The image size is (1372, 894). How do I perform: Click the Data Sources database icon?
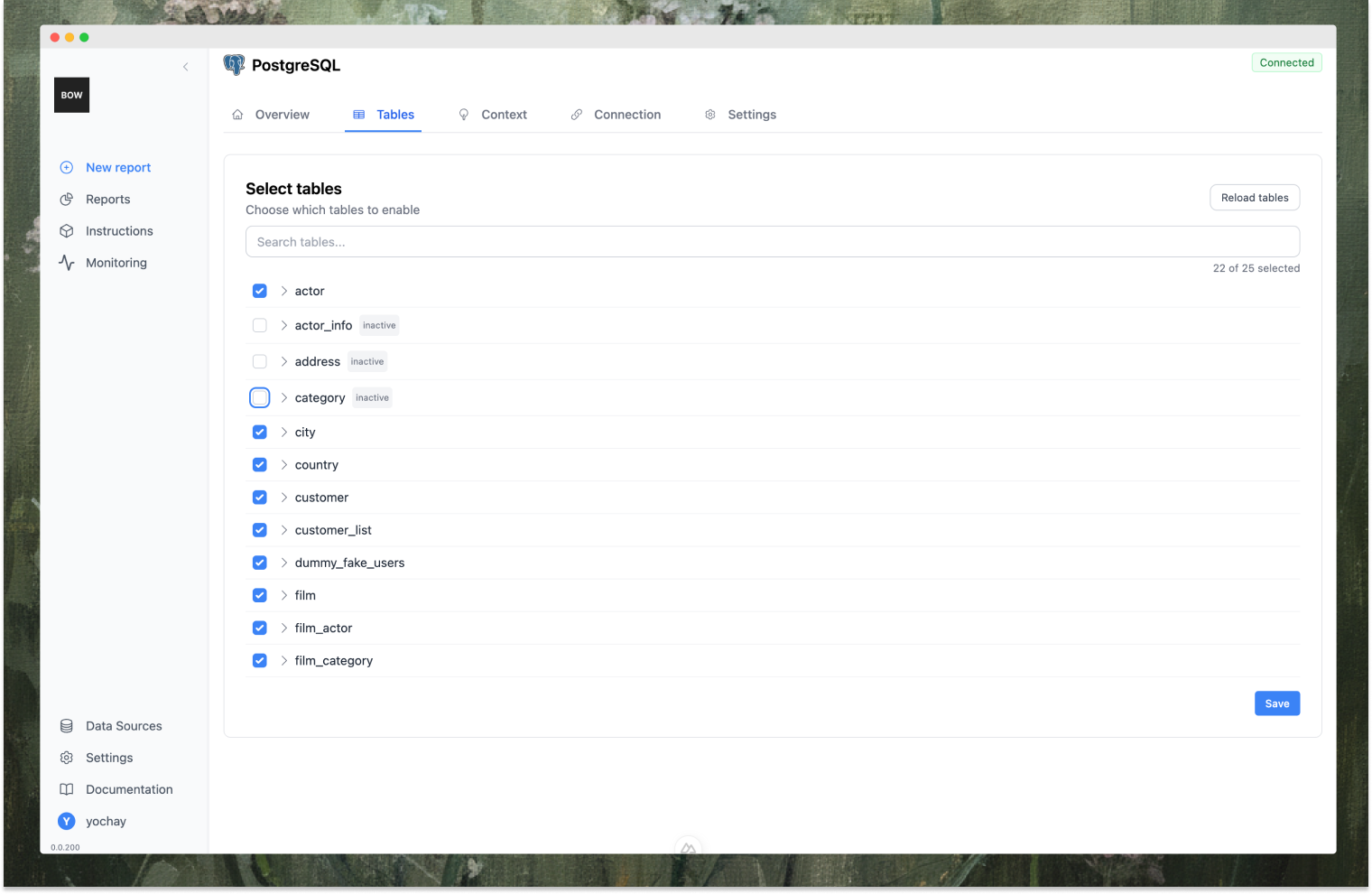[67, 726]
